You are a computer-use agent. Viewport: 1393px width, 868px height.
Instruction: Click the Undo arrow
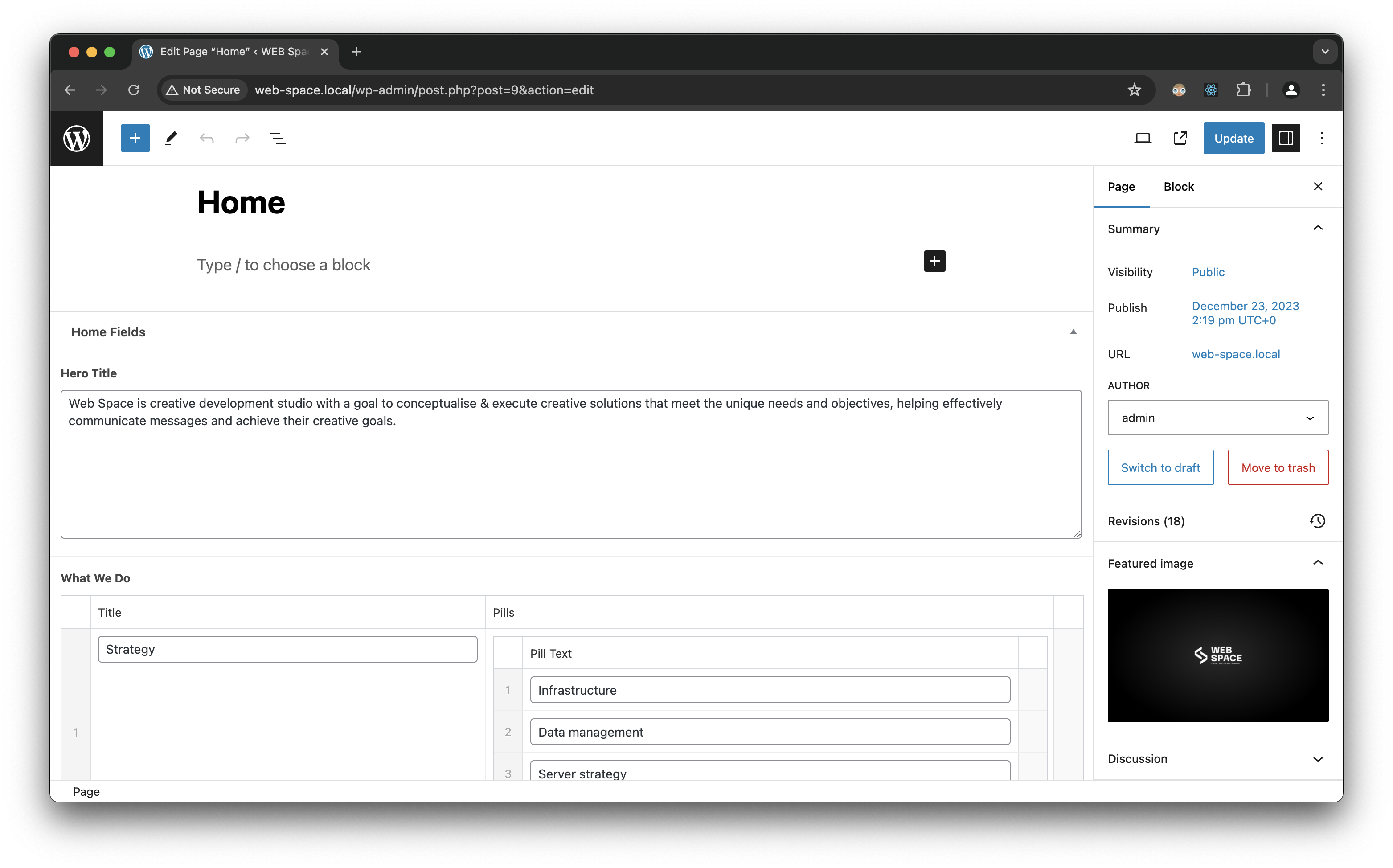207,138
